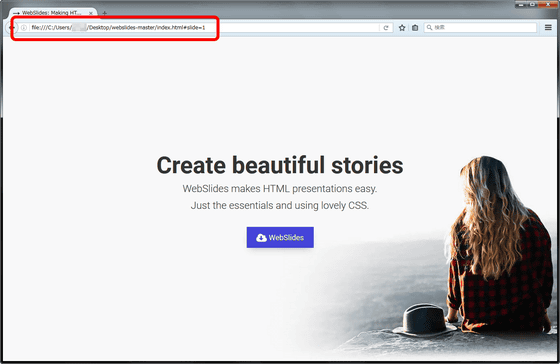Screen dimensions: 560x364
Task: Click the cloud download icon on the button
Action: pyautogui.click(x=261, y=238)
